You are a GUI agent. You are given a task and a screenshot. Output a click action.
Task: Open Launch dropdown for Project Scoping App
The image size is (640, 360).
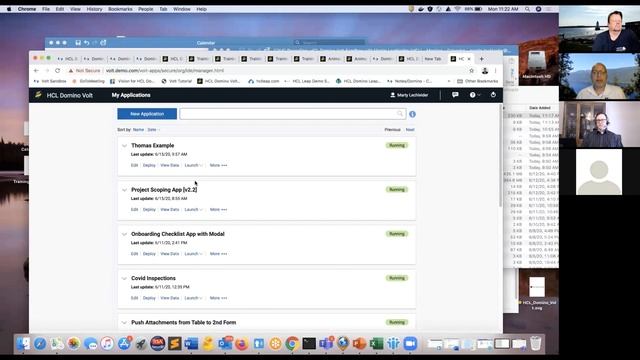(193, 209)
